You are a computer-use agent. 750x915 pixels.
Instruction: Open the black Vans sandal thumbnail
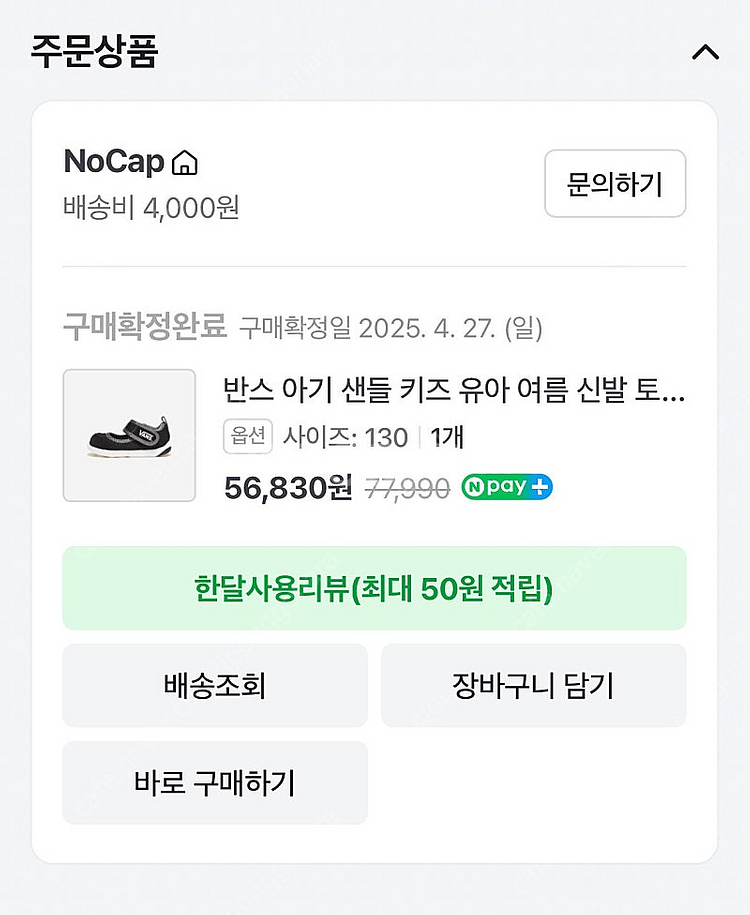(129, 435)
